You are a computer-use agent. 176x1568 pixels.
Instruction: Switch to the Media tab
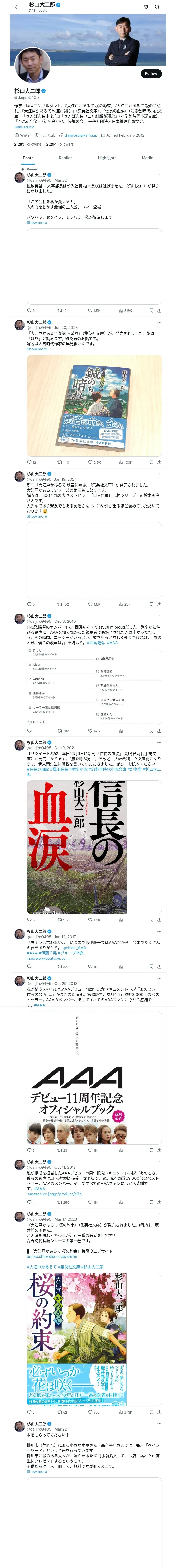[148, 158]
